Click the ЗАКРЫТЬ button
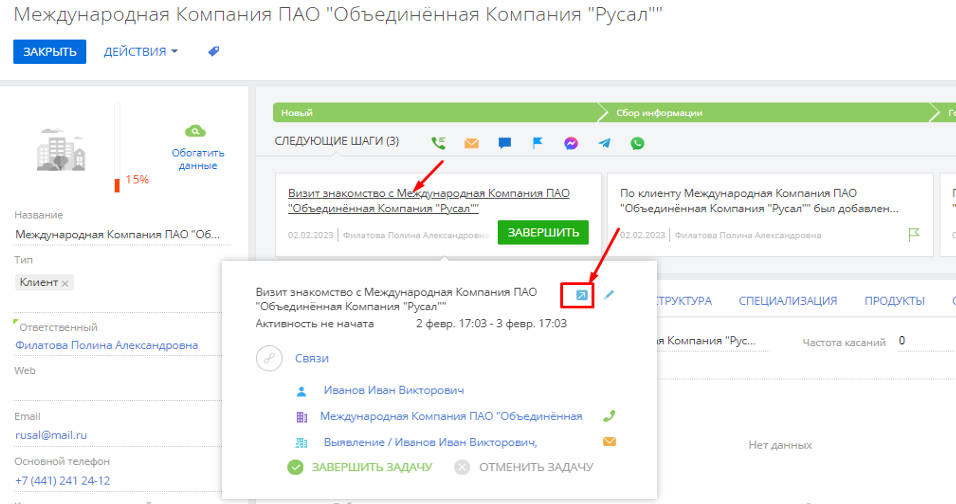This screenshot has width=956, height=504. [x=49, y=52]
